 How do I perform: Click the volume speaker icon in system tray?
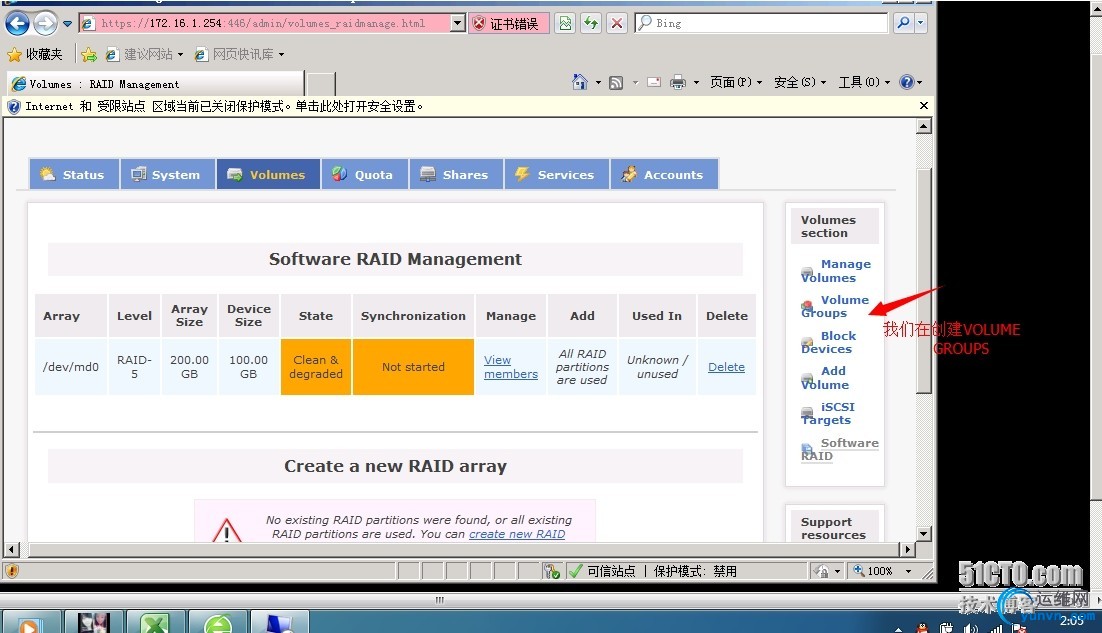(971, 628)
